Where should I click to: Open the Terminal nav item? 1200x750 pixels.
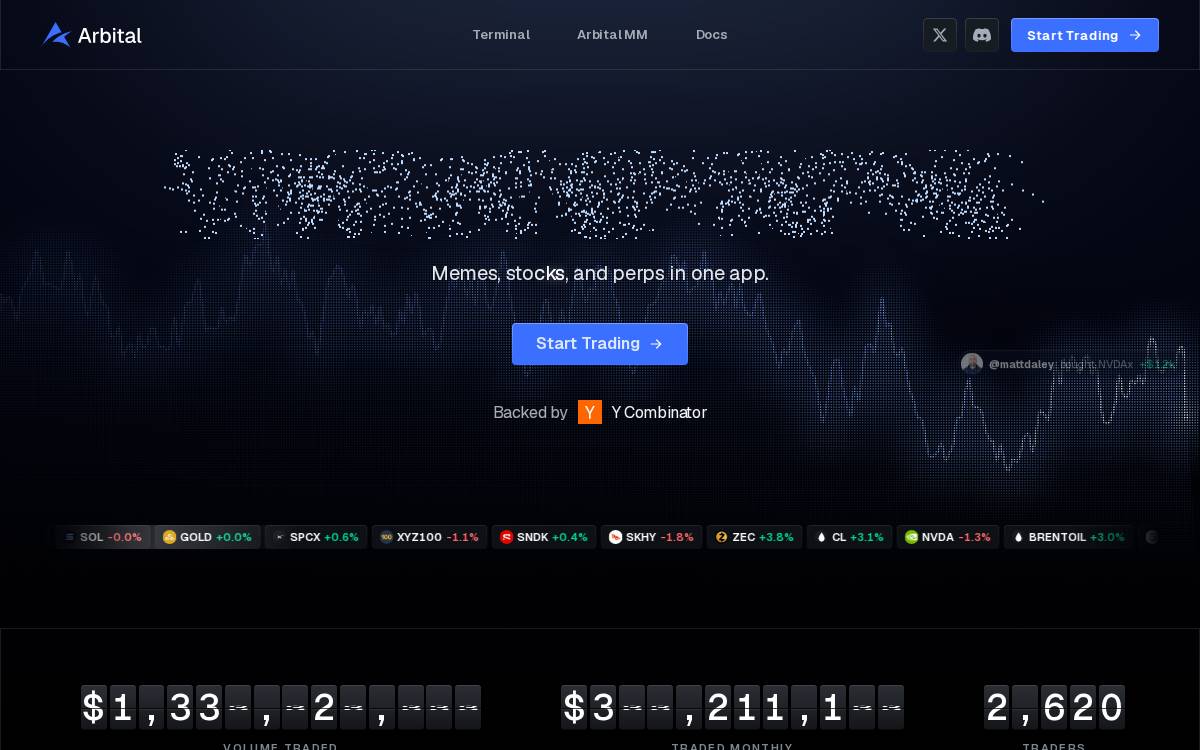pyautogui.click(x=501, y=35)
